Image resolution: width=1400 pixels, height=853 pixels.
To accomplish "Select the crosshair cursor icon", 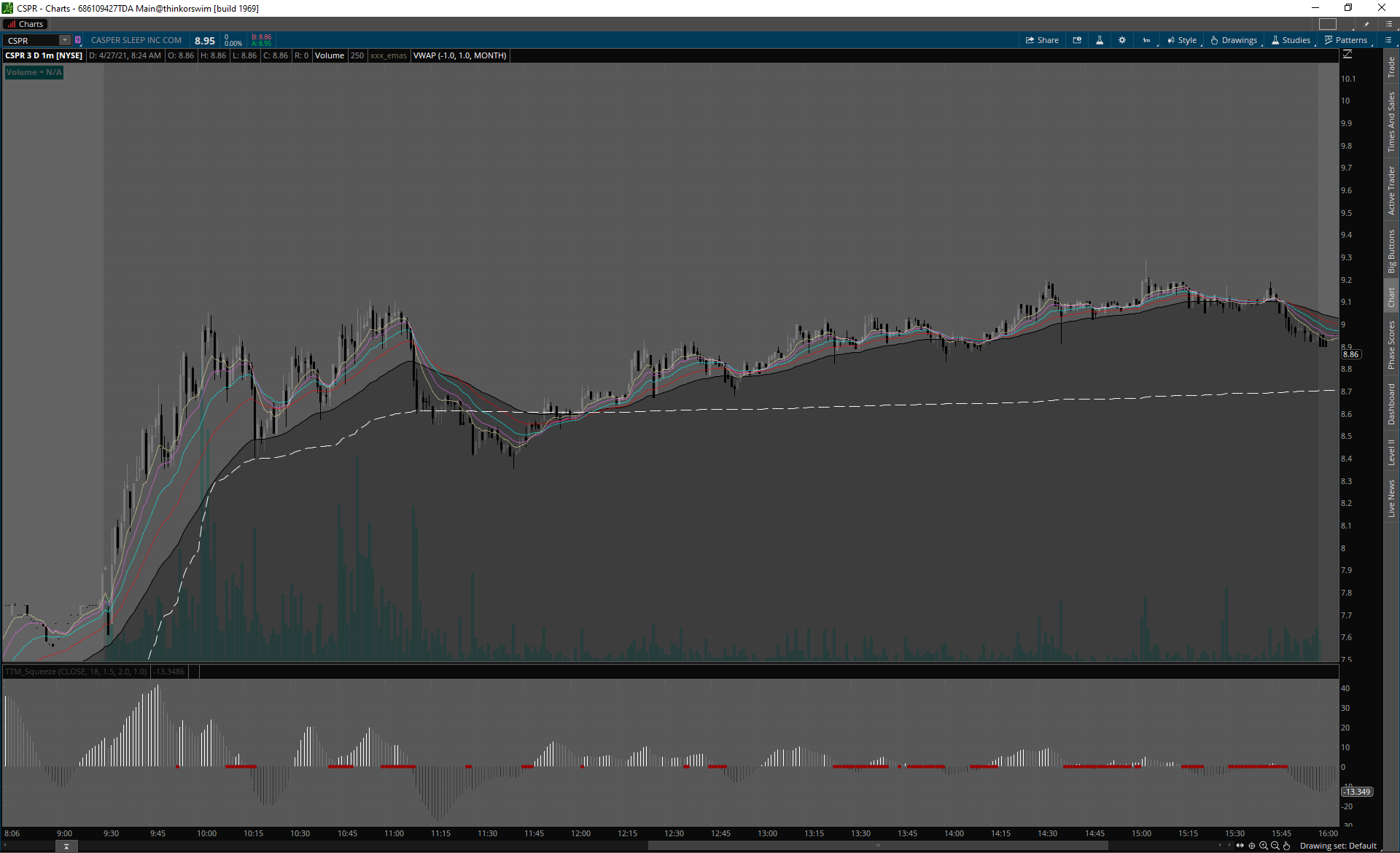I will tap(1252, 846).
